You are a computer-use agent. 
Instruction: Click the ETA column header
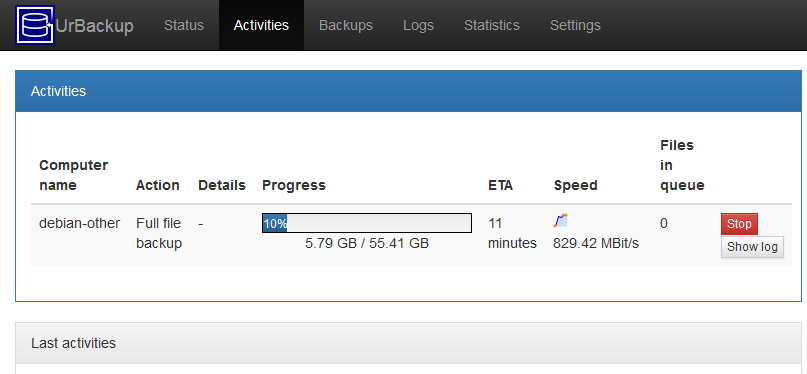(x=500, y=185)
